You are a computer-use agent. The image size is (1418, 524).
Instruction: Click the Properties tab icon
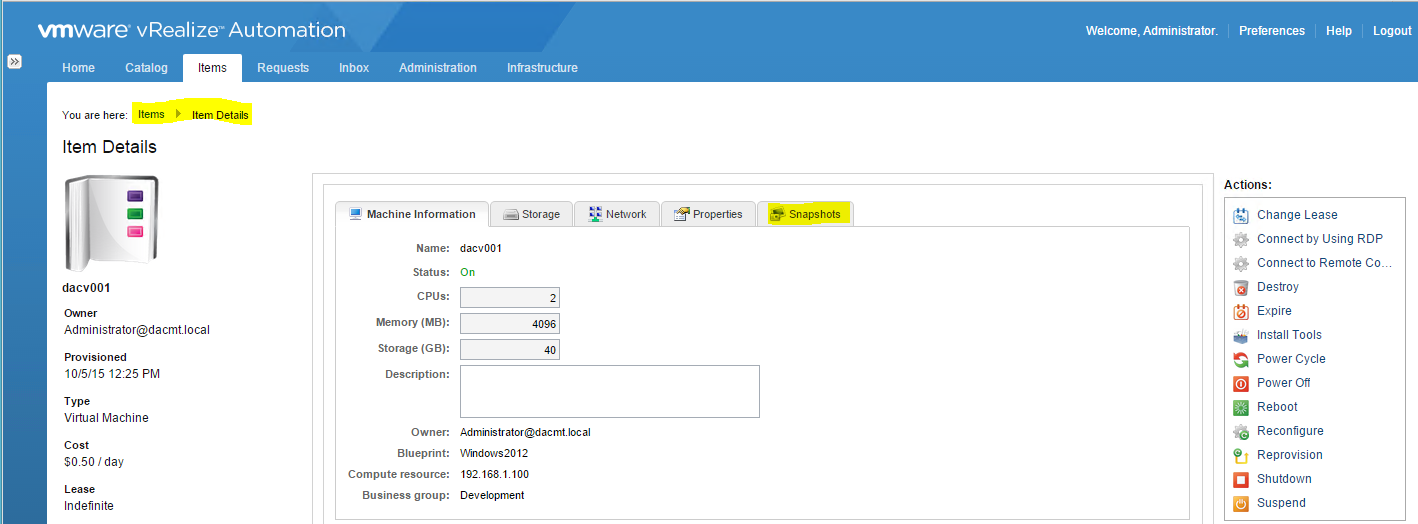(x=682, y=214)
